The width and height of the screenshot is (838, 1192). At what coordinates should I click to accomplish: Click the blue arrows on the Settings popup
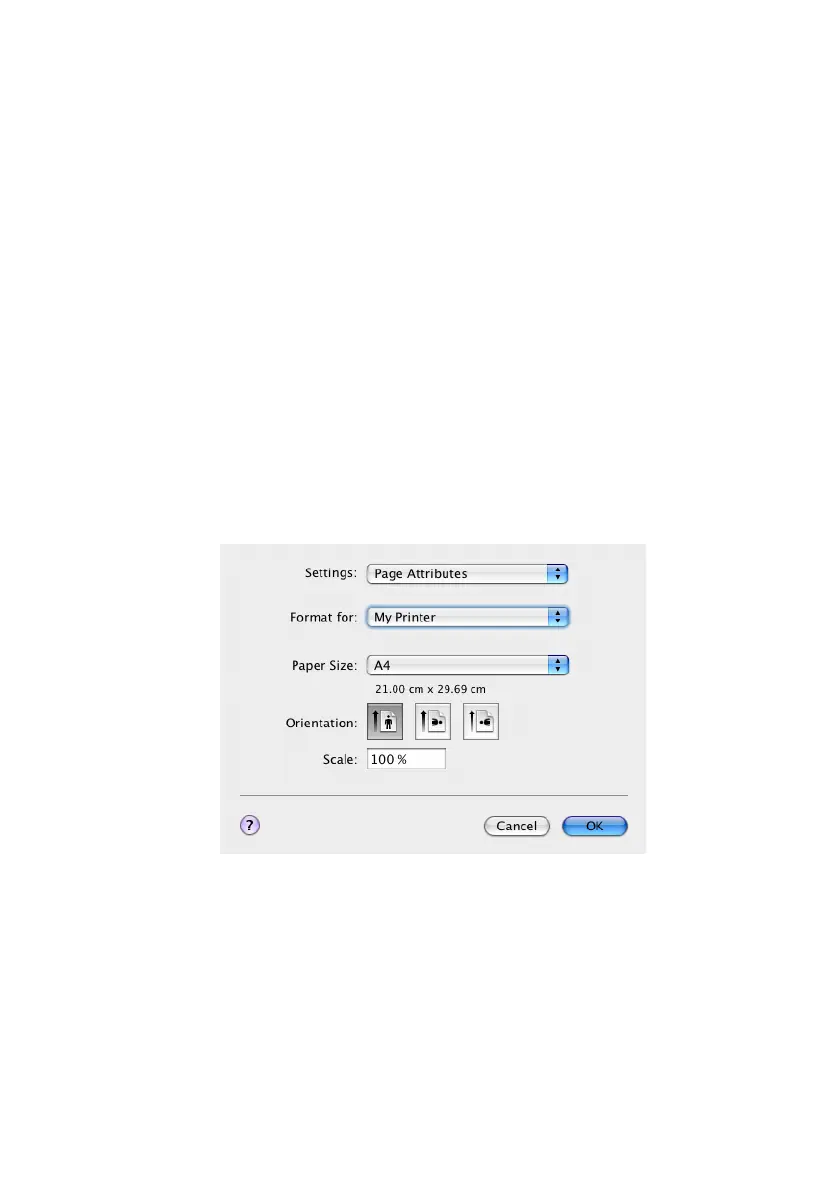[x=557, y=574]
